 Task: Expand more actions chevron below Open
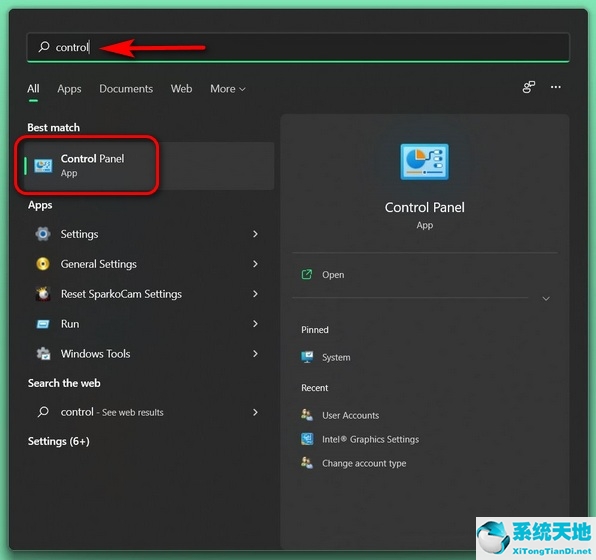pos(546,298)
